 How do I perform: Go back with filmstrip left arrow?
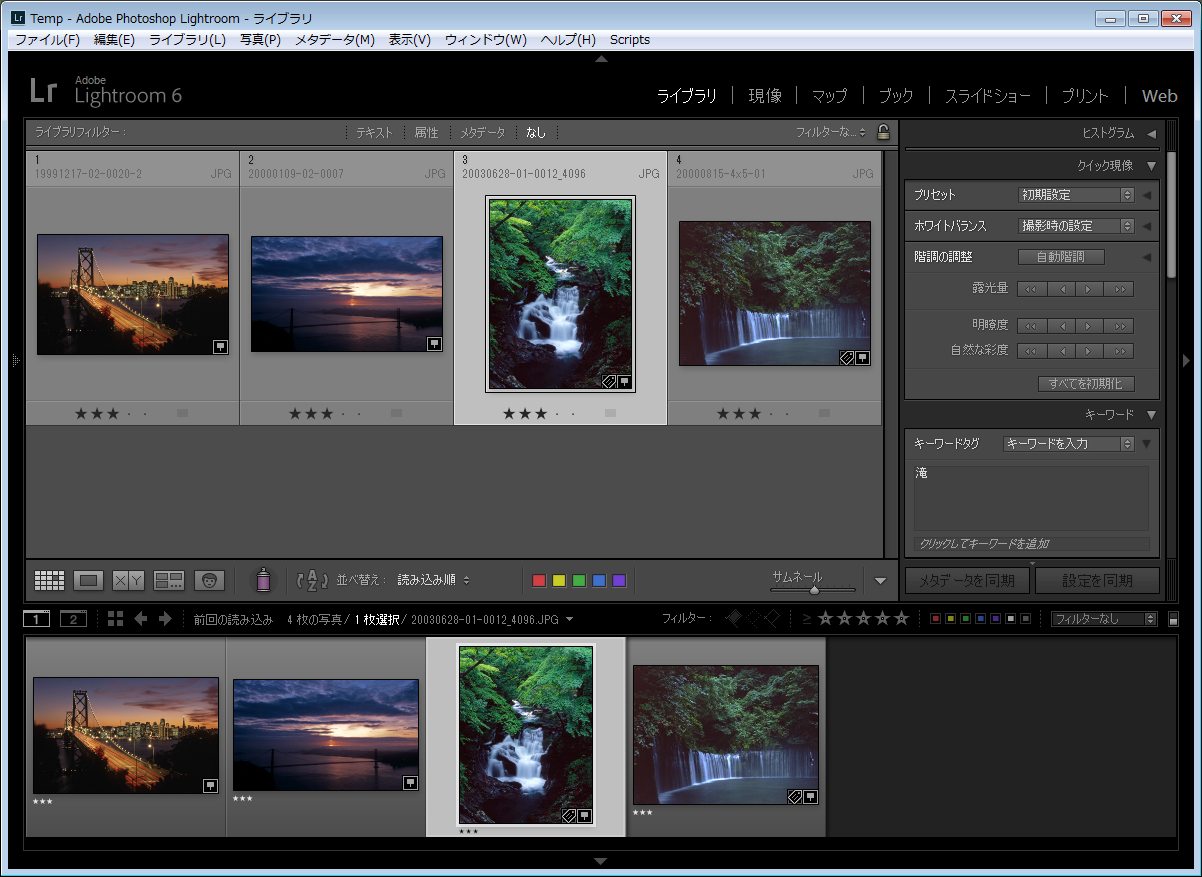click(141, 619)
